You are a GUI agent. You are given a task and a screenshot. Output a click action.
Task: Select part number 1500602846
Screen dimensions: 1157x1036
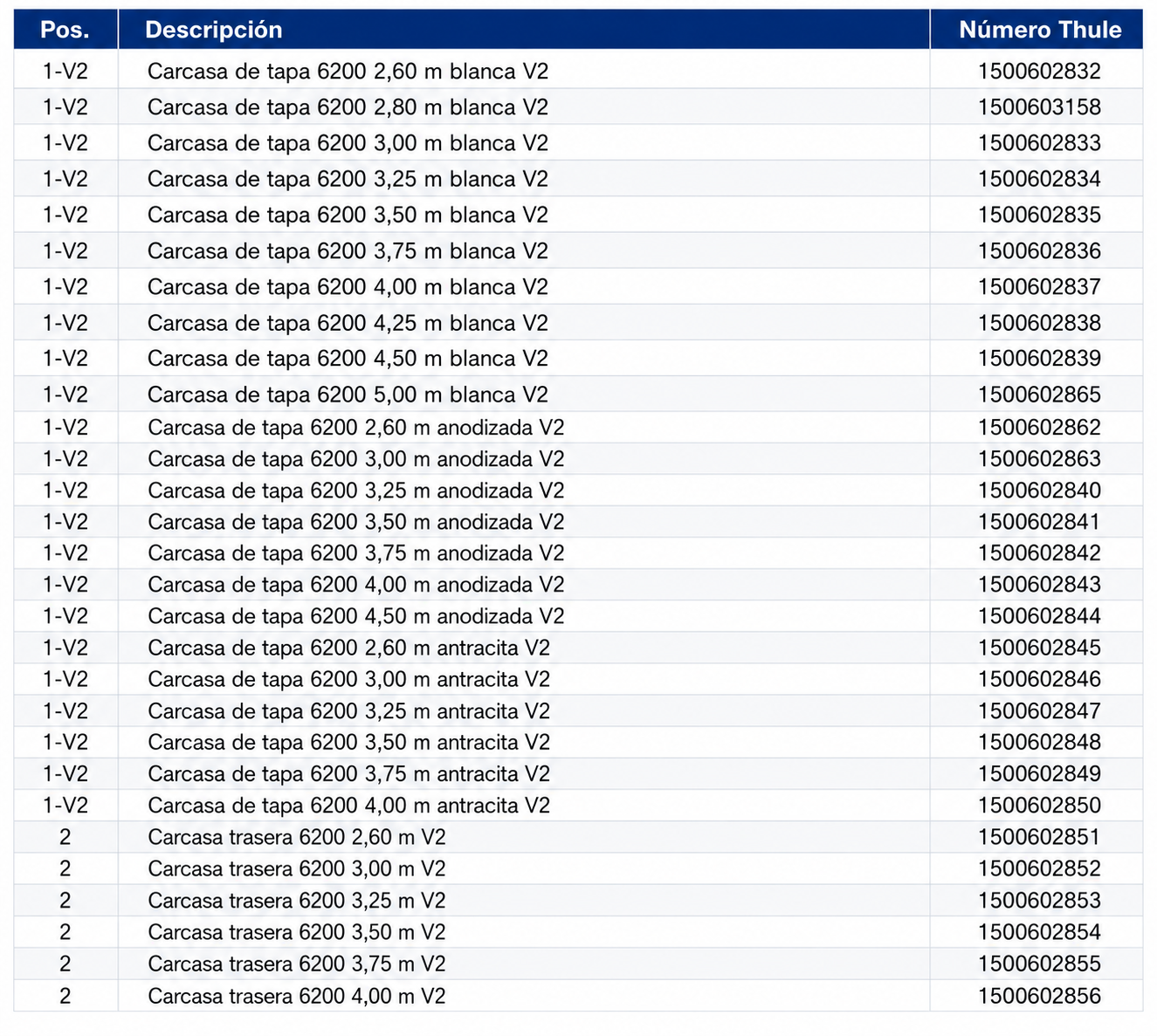(1039, 679)
